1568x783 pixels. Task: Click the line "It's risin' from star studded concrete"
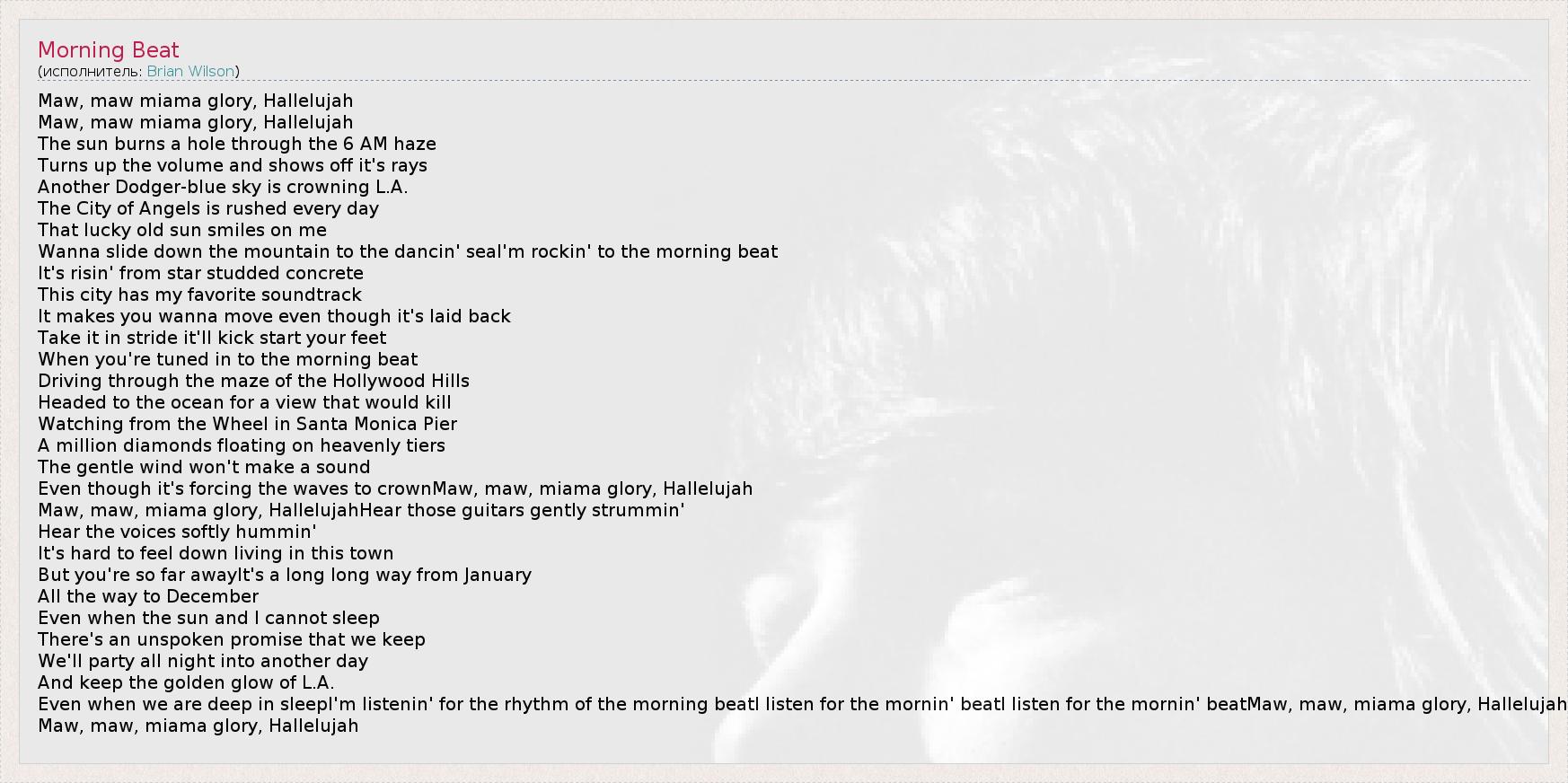(x=200, y=273)
